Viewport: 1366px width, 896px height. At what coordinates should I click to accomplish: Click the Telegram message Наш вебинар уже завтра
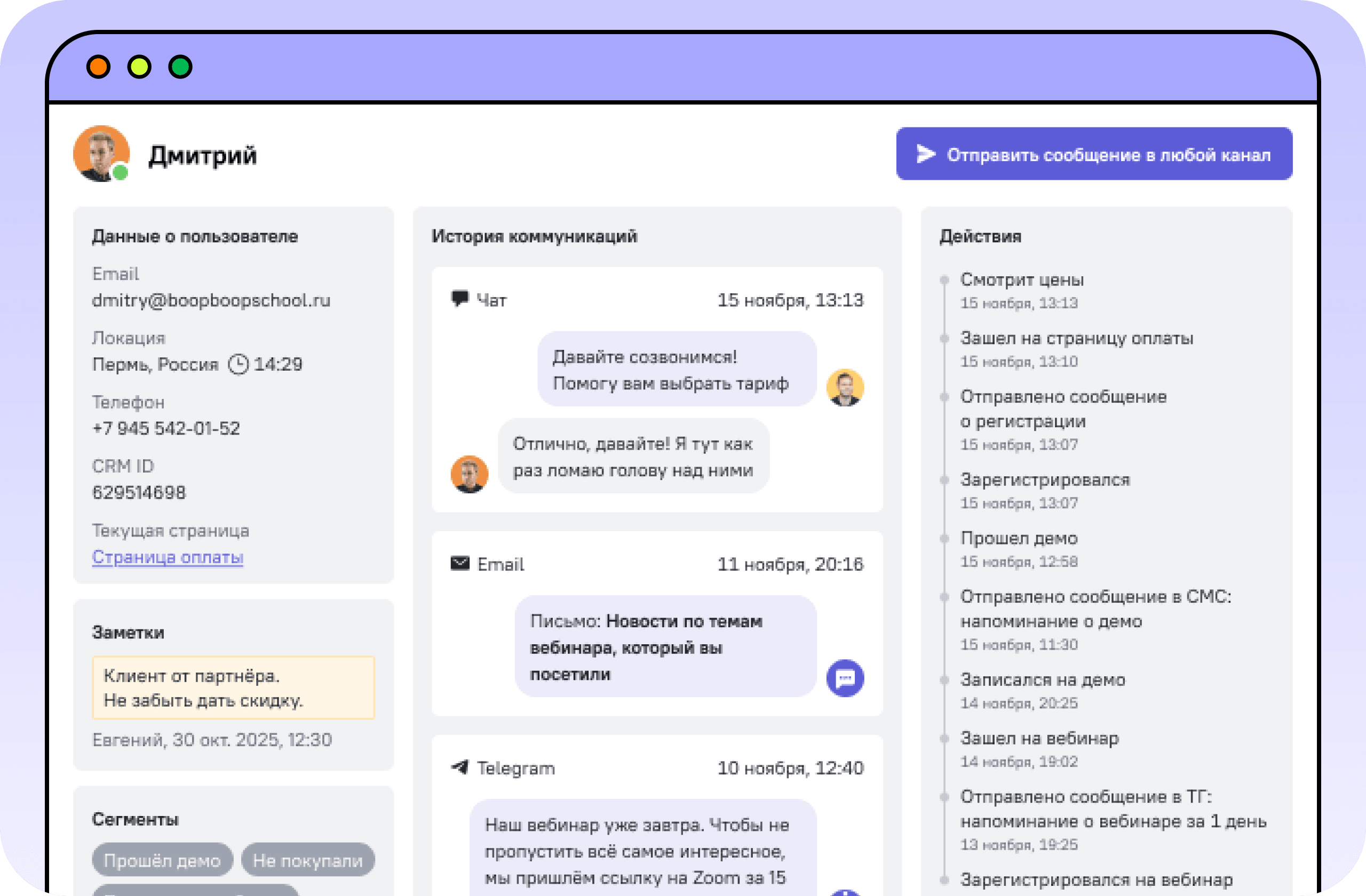point(643,847)
